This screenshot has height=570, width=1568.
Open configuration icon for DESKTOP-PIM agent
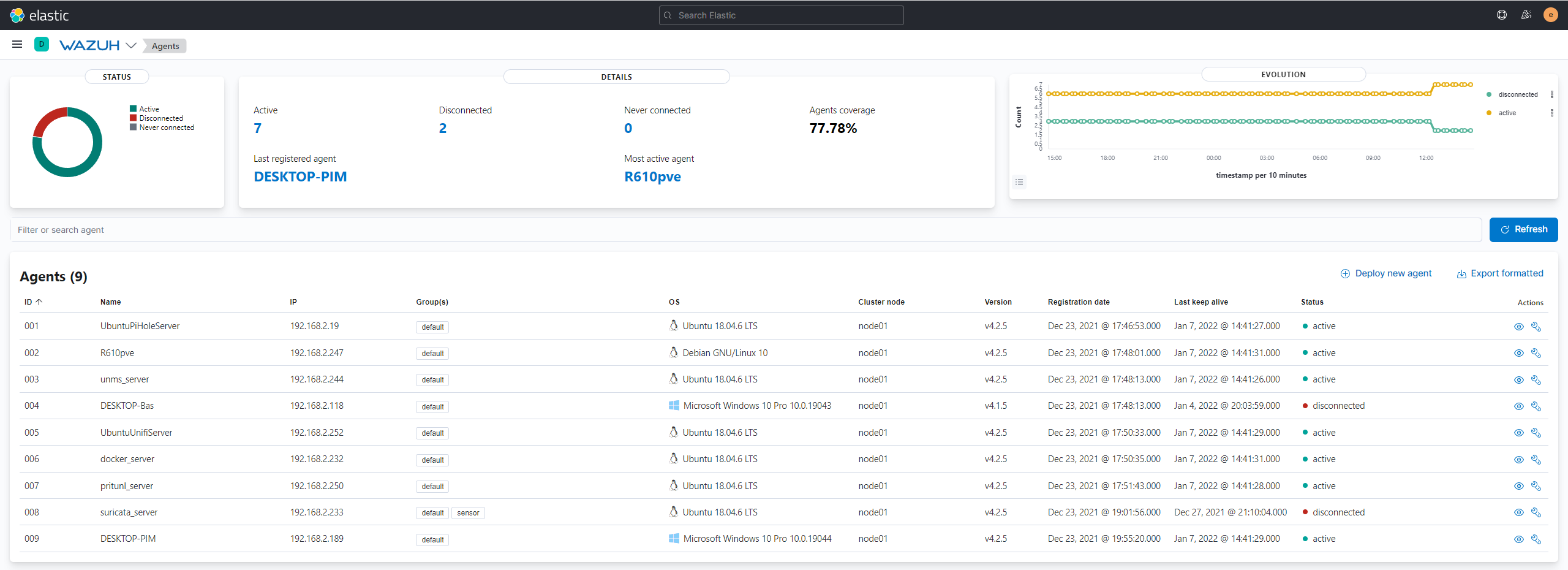click(x=1536, y=539)
